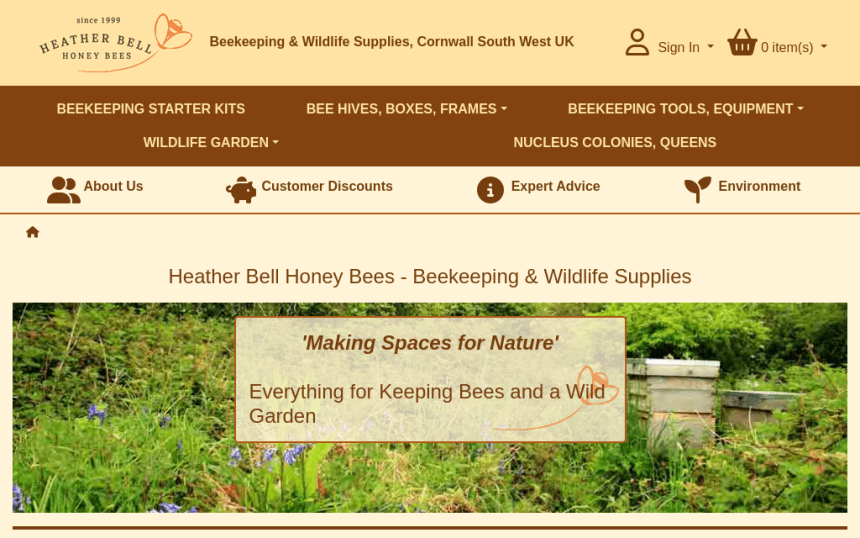Open the Wildlife Garden menu
860x538 pixels.
(x=211, y=142)
